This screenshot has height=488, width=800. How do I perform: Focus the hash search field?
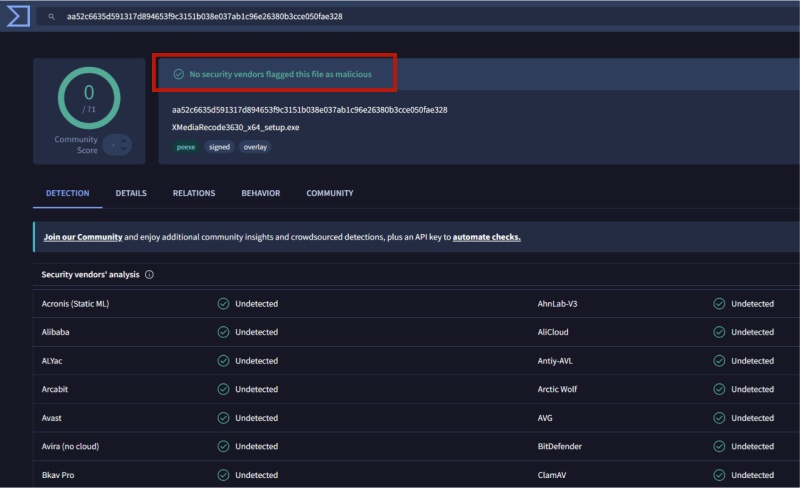tap(418, 16)
